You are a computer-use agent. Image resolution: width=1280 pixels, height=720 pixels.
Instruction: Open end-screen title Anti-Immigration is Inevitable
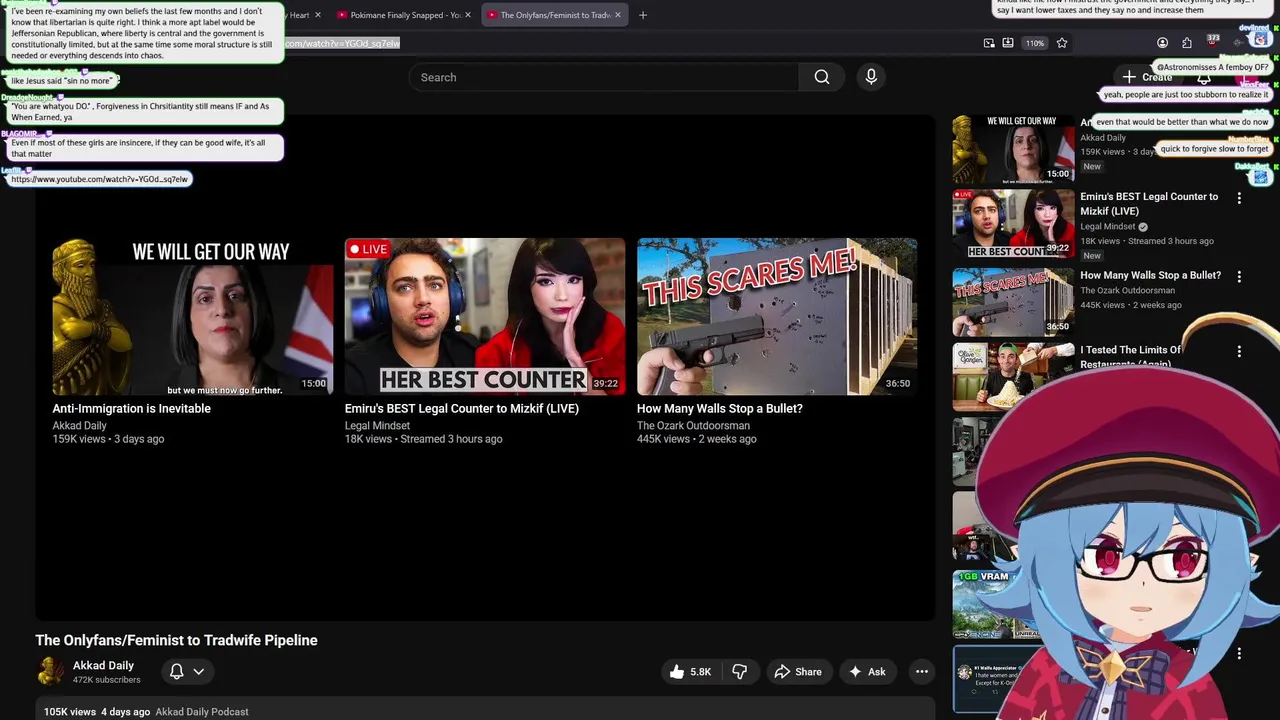coord(132,408)
